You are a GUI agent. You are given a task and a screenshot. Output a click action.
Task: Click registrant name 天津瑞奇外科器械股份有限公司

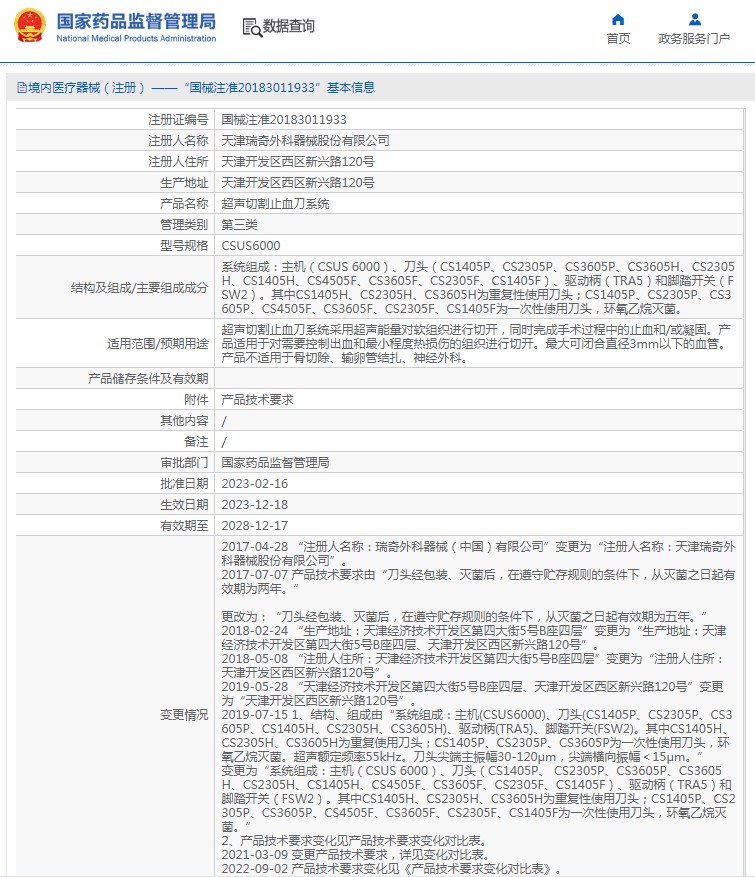[x=305, y=141]
